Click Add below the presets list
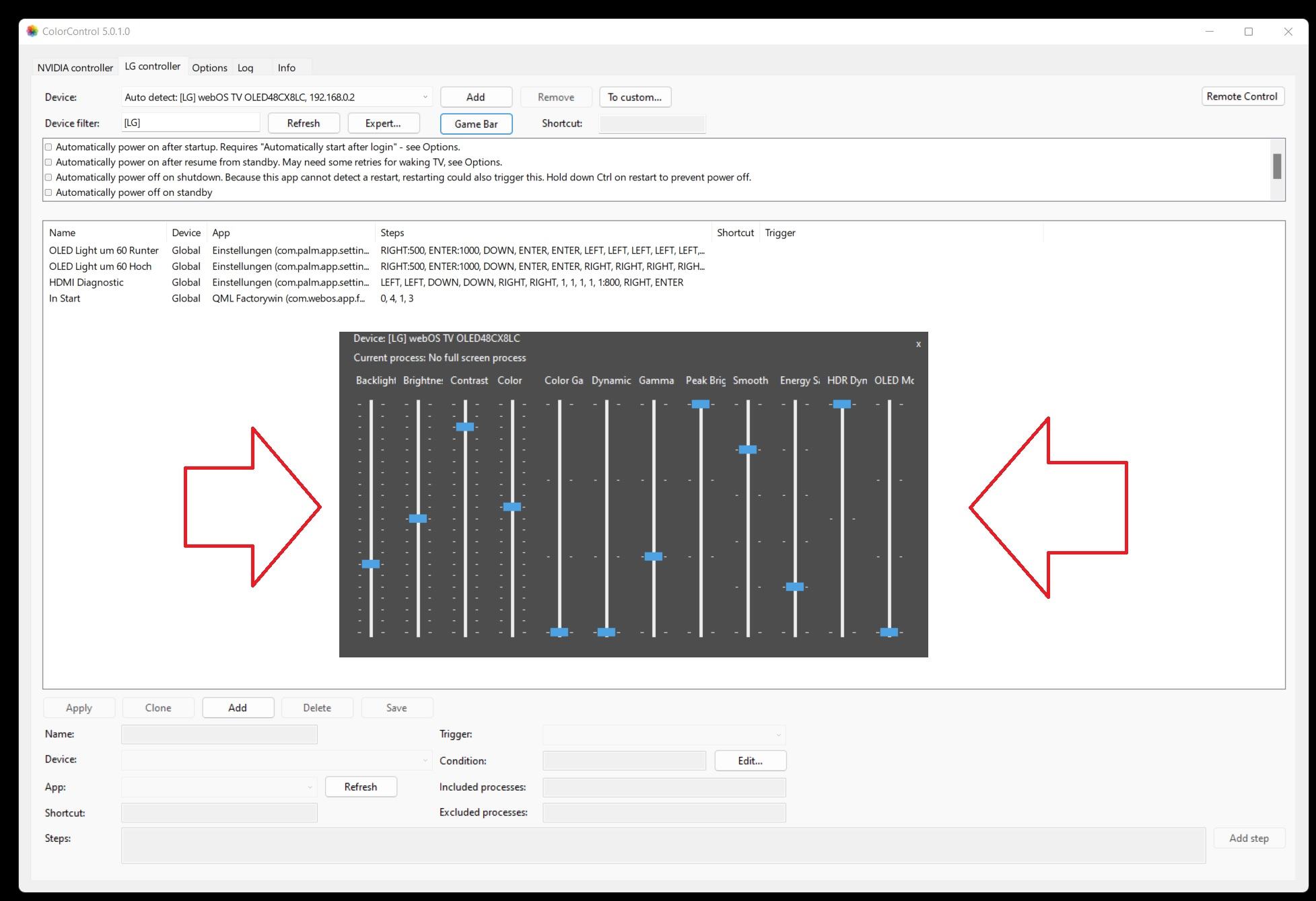This screenshot has width=1316, height=901. pos(238,707)
